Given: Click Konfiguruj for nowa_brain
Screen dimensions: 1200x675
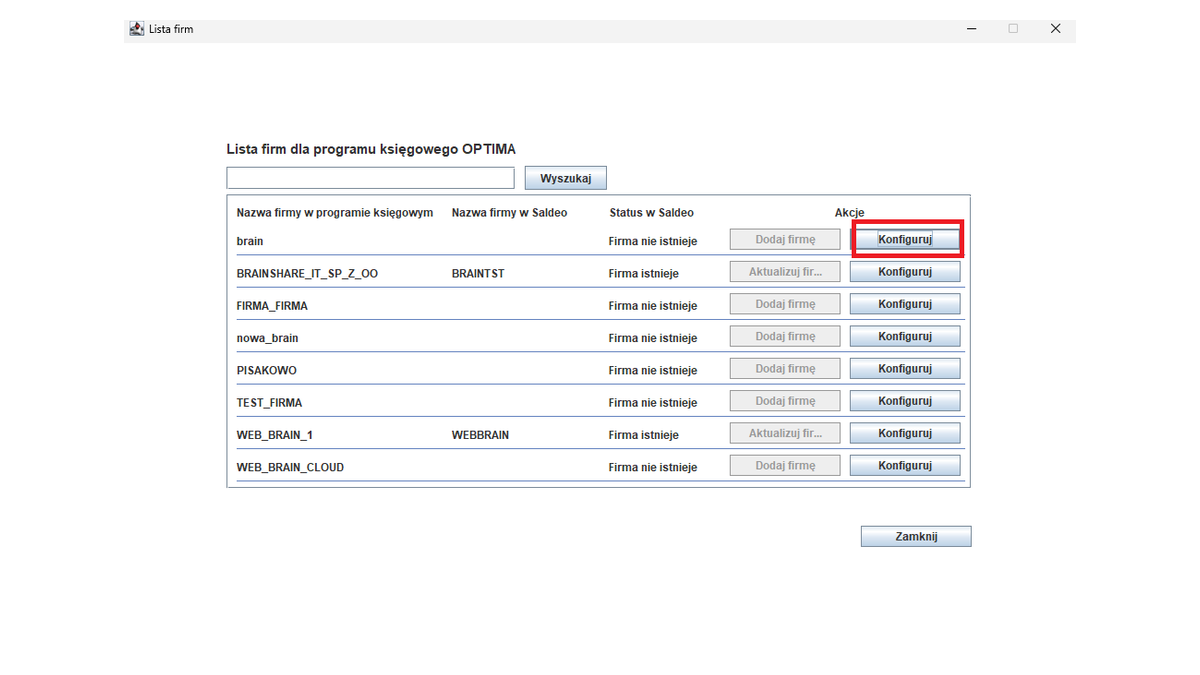Looking at the screenshot, I should 905,336.
